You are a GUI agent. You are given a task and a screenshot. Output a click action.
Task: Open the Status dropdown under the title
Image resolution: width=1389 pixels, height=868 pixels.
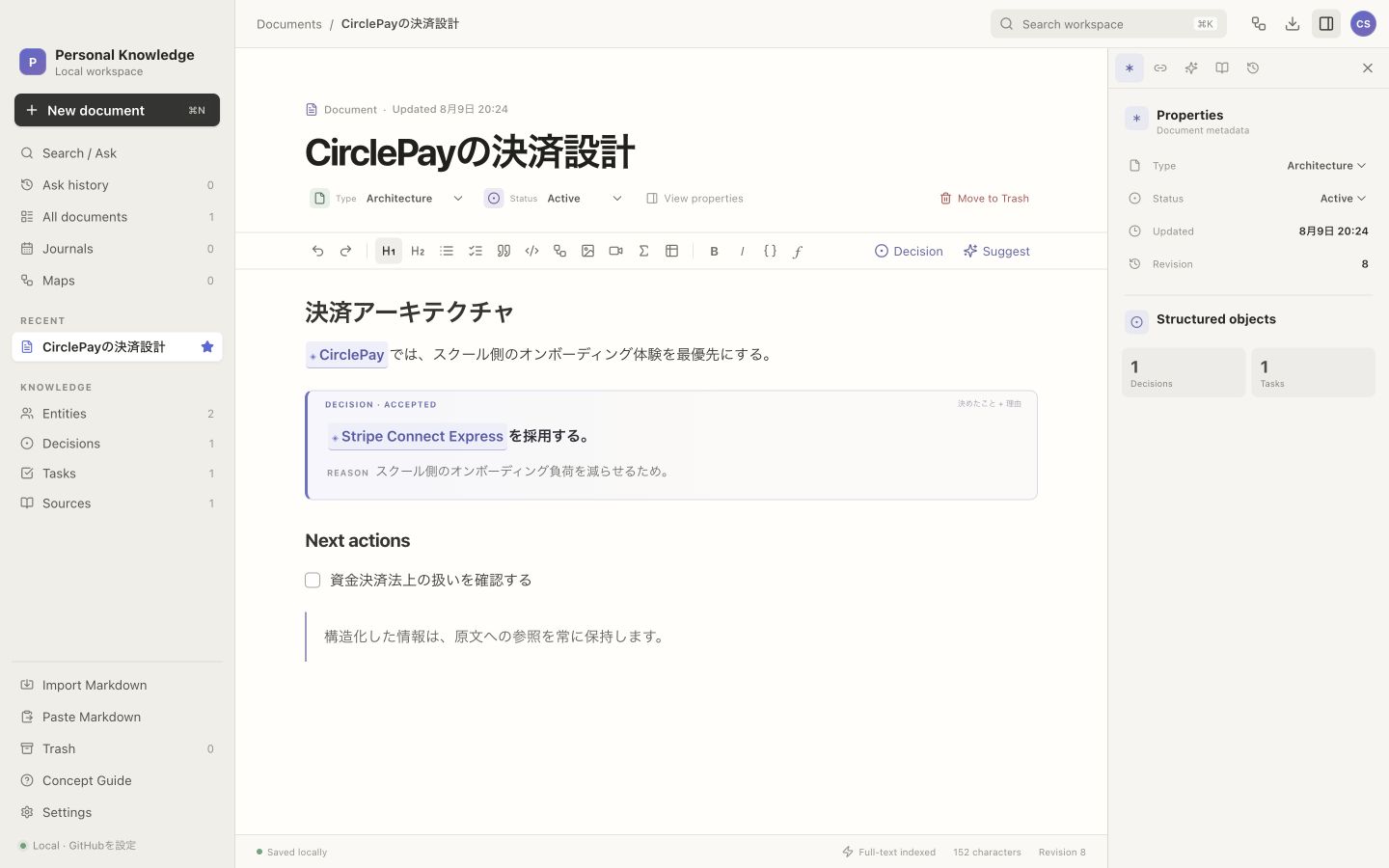[x=555, y=198]
